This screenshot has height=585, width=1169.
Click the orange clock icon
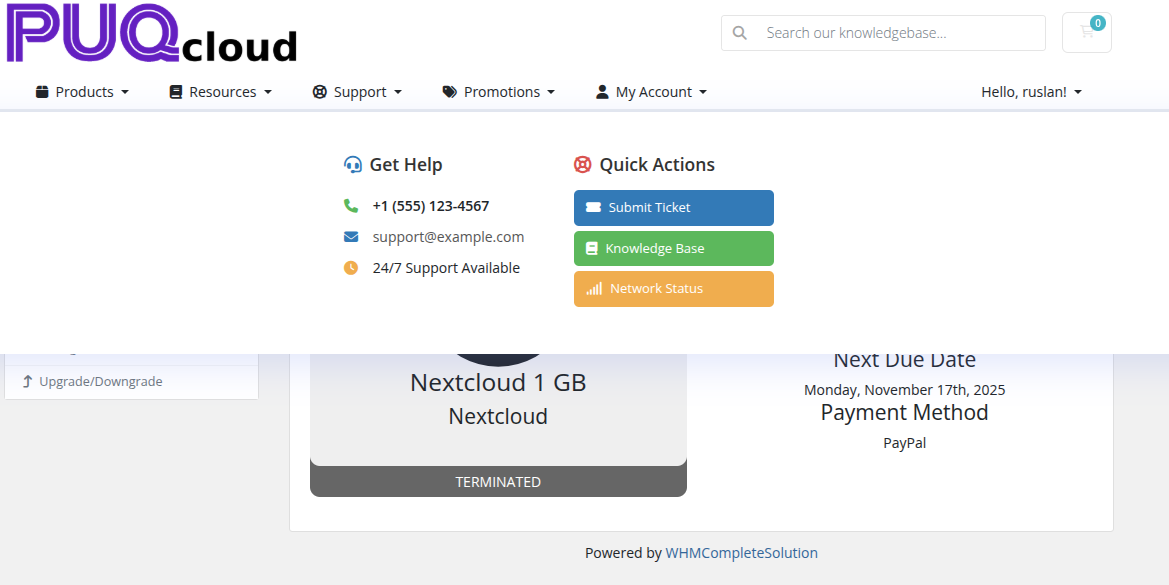pos(351,268)
